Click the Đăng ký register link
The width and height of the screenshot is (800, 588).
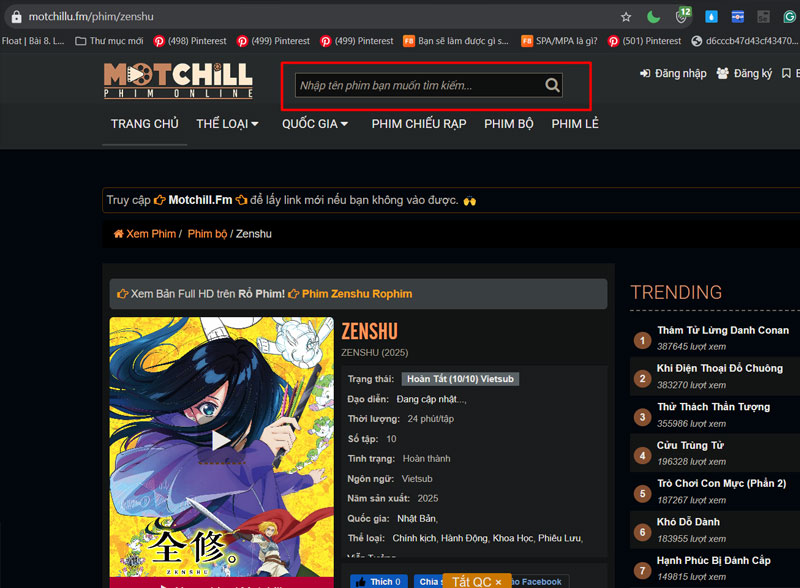[744, 74]
